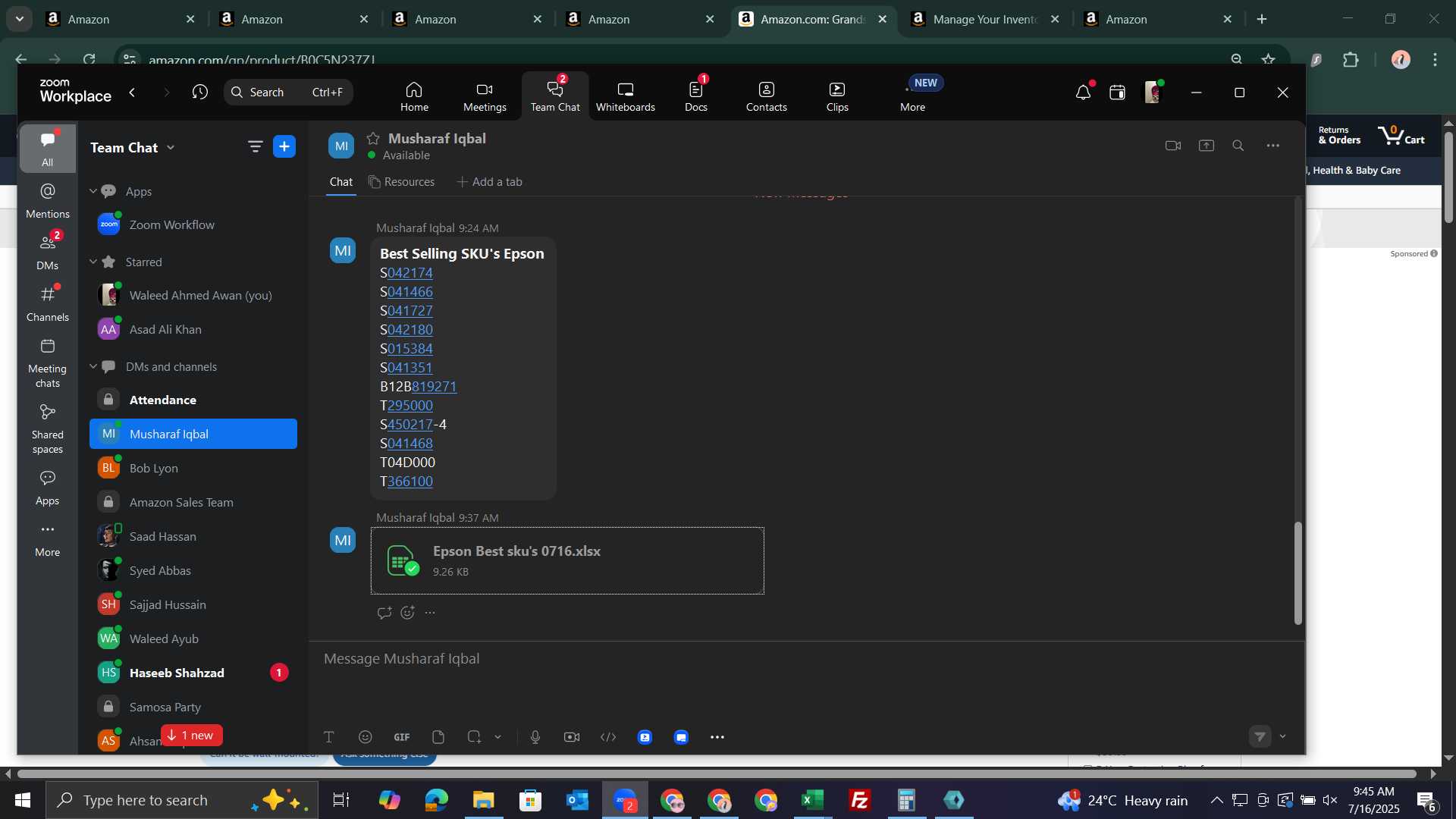Open the More menu in top navigation
Screen dimensions: 1456x819
[912, 96]
